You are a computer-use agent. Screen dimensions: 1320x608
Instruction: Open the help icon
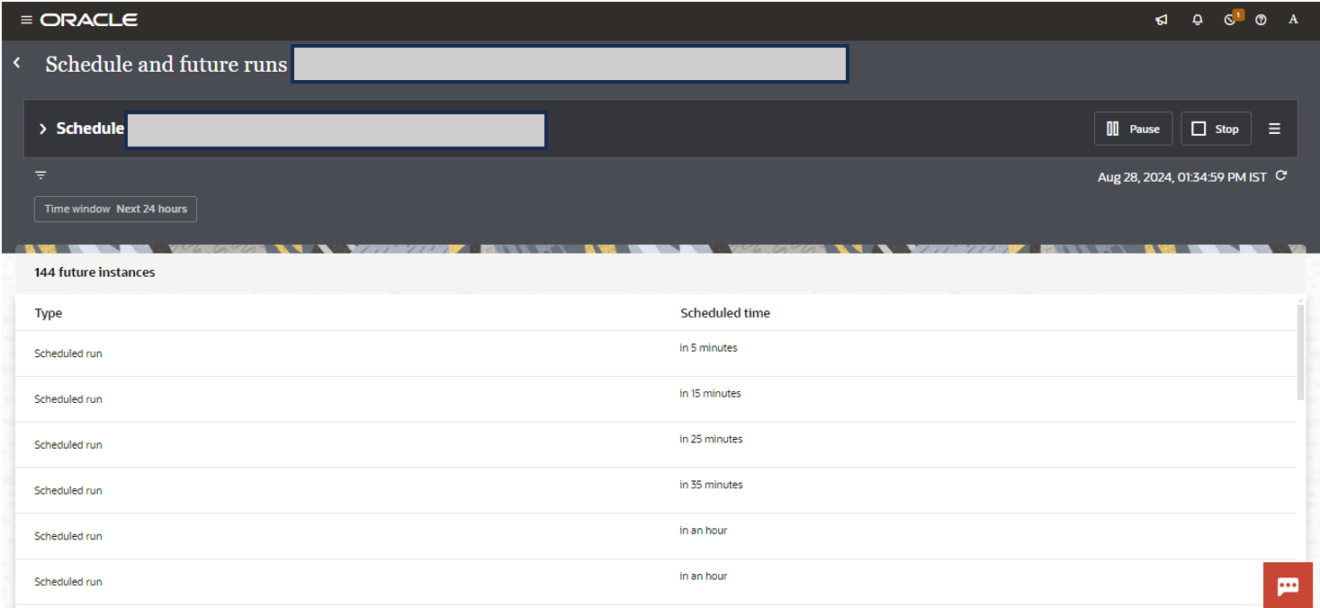pyautogui.click(x=1261, y=19)
